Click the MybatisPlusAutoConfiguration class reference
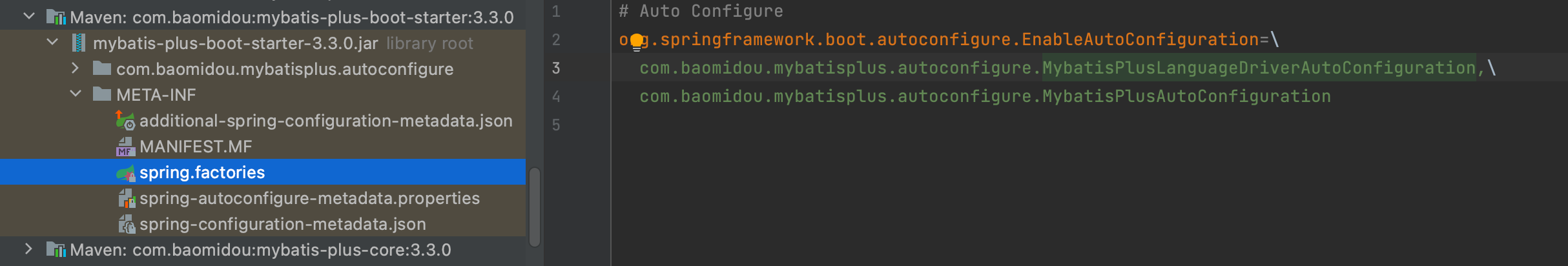Screen dimensions: 1568x266 (x=1186, y=96)
